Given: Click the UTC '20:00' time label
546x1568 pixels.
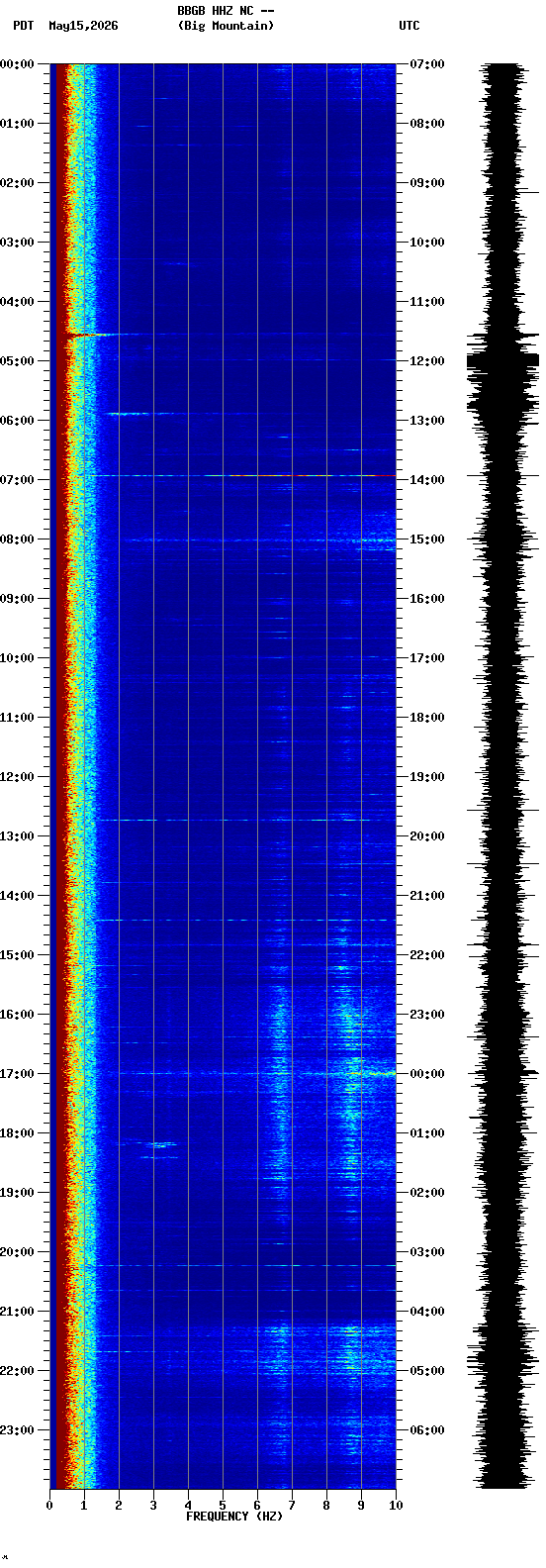Looking at the screenshot, I should point(427,836).
